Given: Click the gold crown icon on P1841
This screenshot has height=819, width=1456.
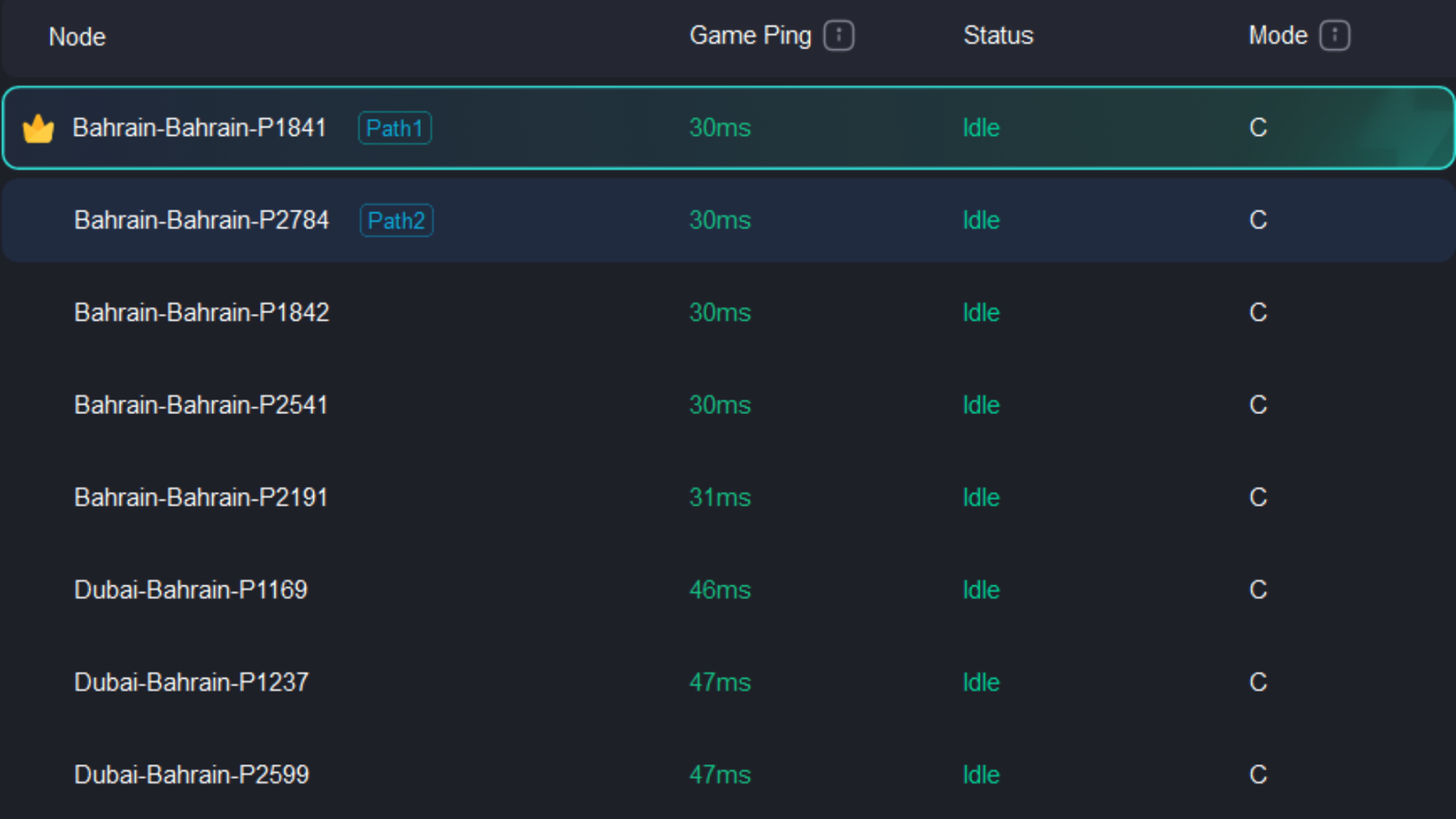Looking at the screenshot, I should click(x=38, y=128).
